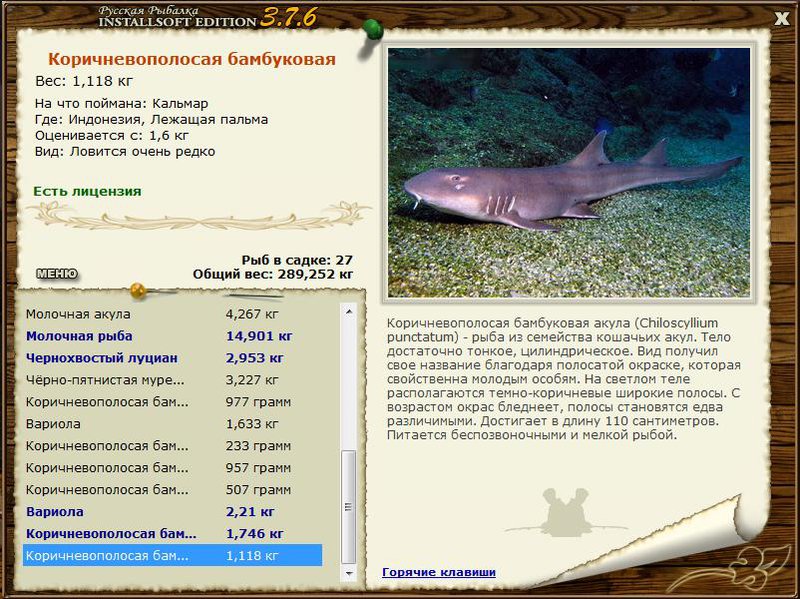
Task: Click the bamboo shark photo
Action: coord(569,172)
